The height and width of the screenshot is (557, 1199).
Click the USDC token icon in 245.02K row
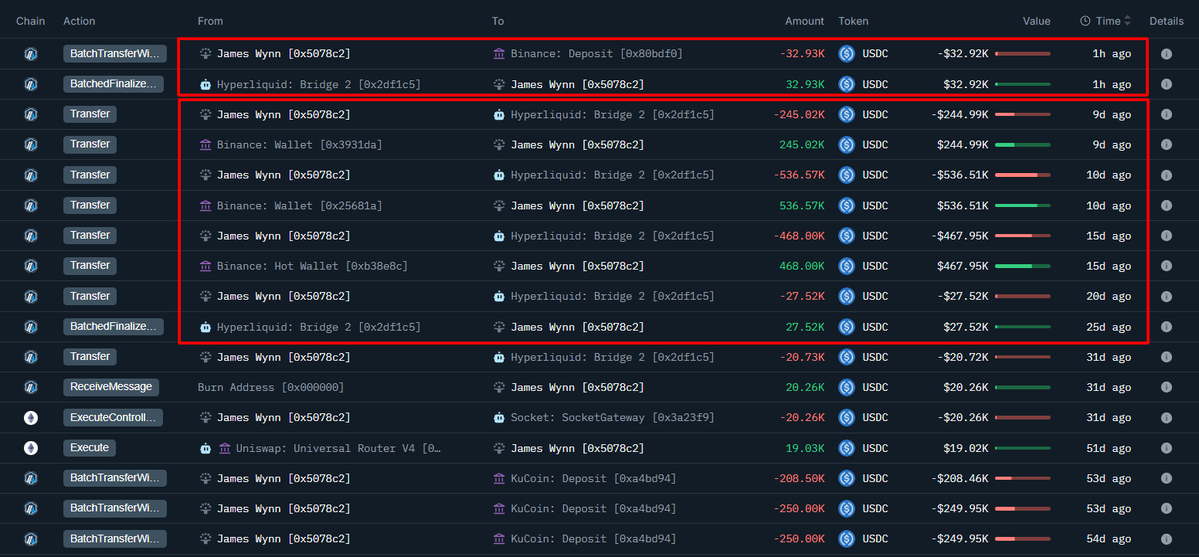tap(846, 145)
